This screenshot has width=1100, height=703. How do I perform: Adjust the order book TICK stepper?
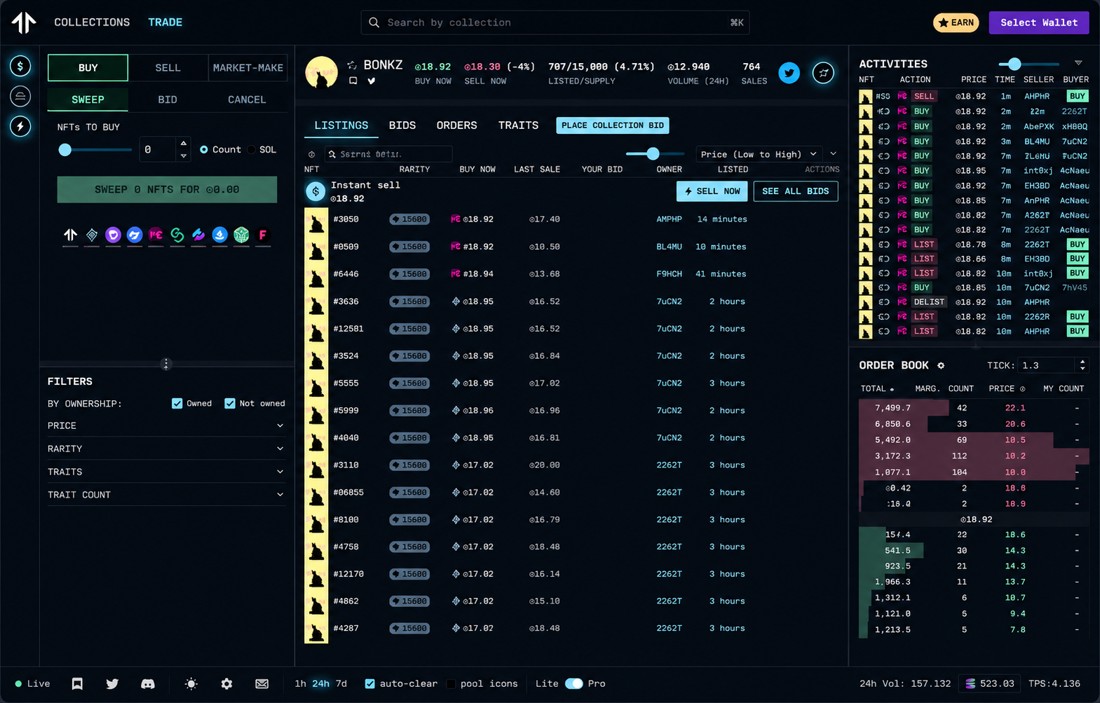(x=1082, y=366)
